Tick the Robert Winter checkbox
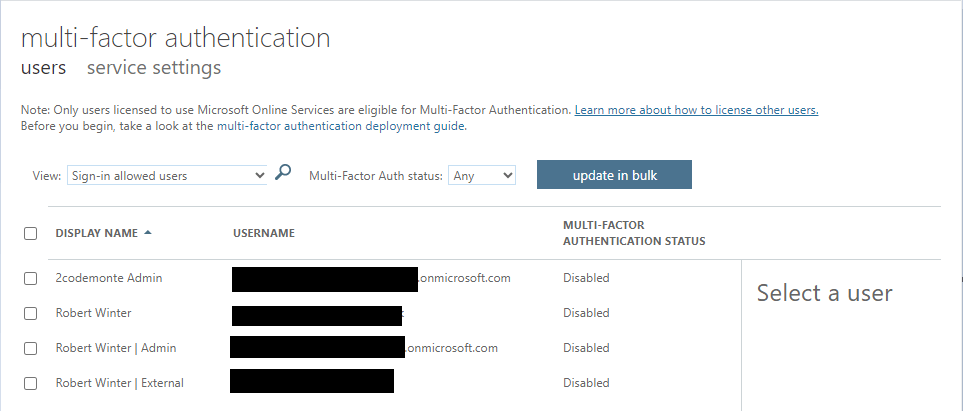963x411 pixels. click(31, 313)
